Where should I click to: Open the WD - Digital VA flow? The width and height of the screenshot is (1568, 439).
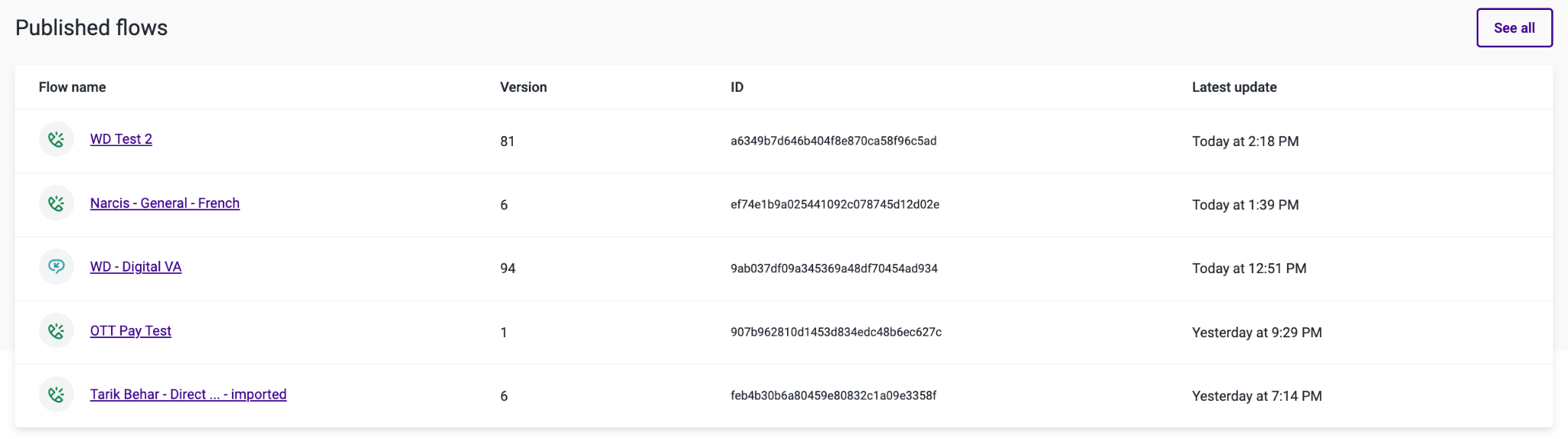coord(136,267)
